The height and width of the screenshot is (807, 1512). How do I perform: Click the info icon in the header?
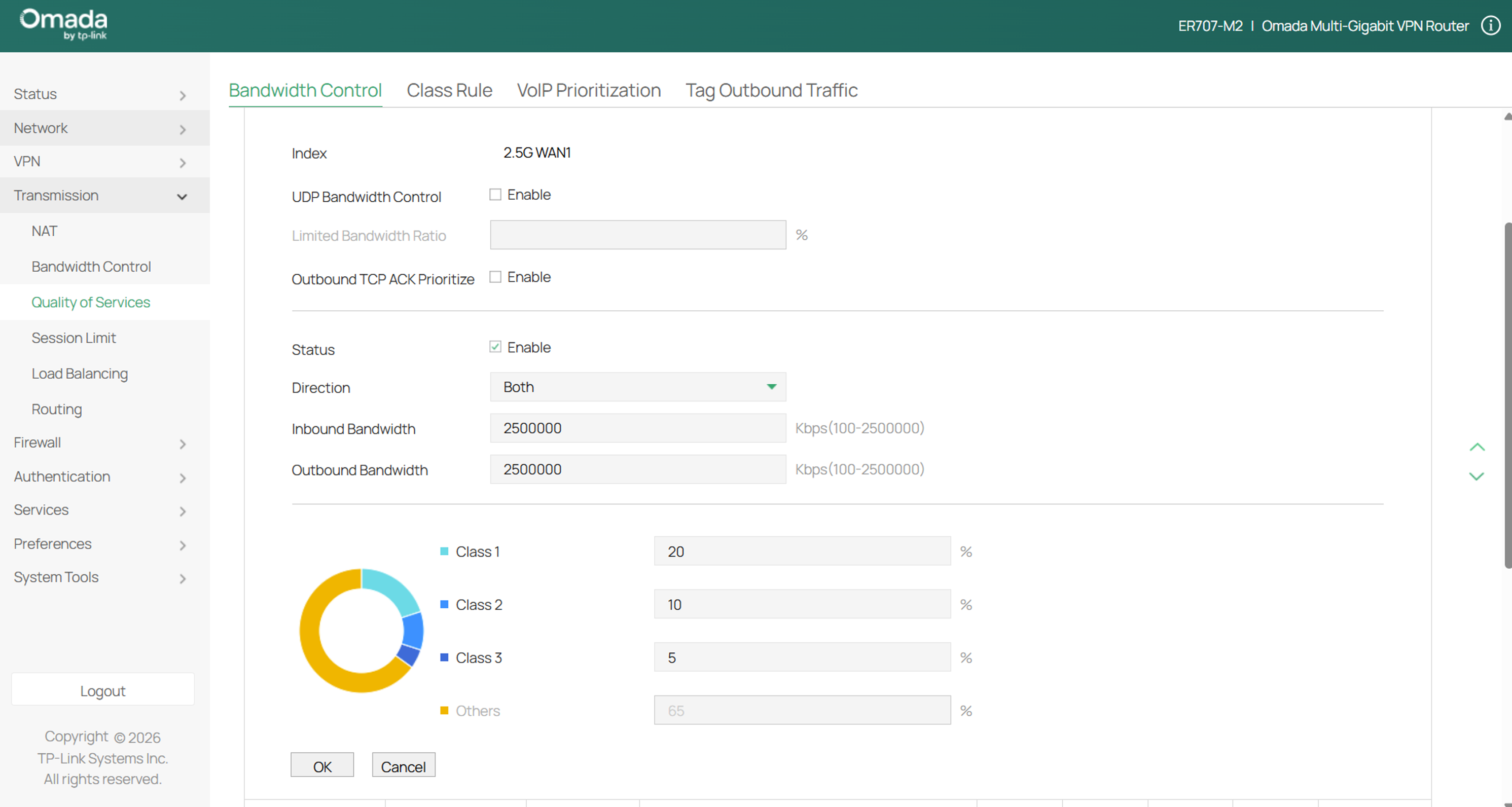click(1490, 26)
